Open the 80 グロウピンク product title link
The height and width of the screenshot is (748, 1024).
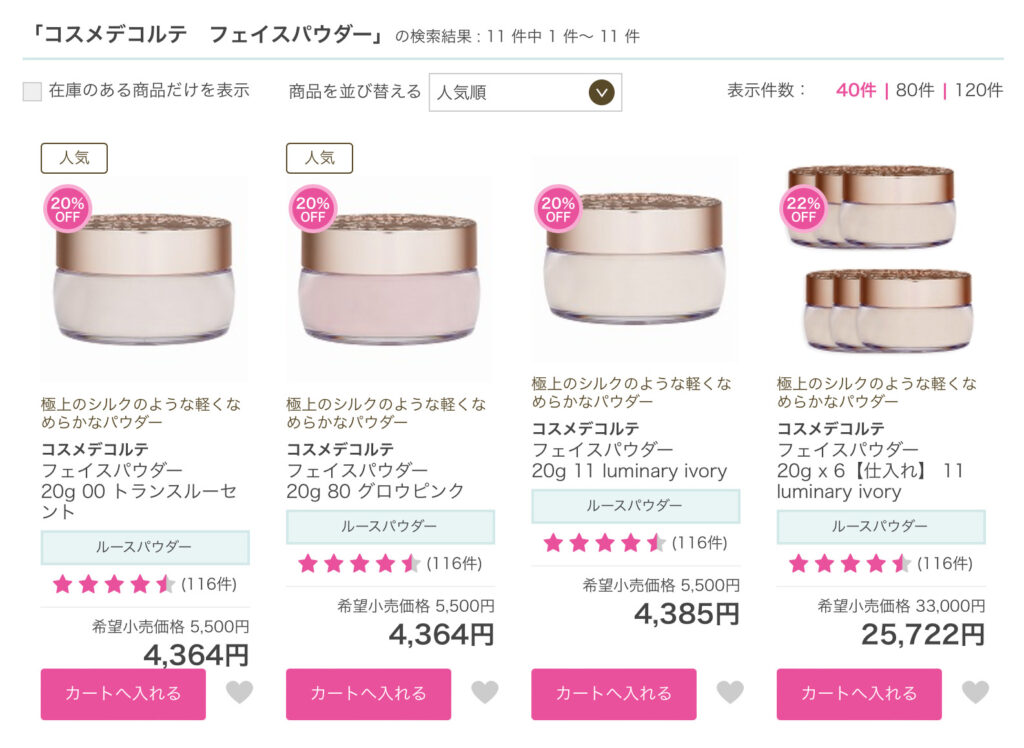(x=376, y=480)
